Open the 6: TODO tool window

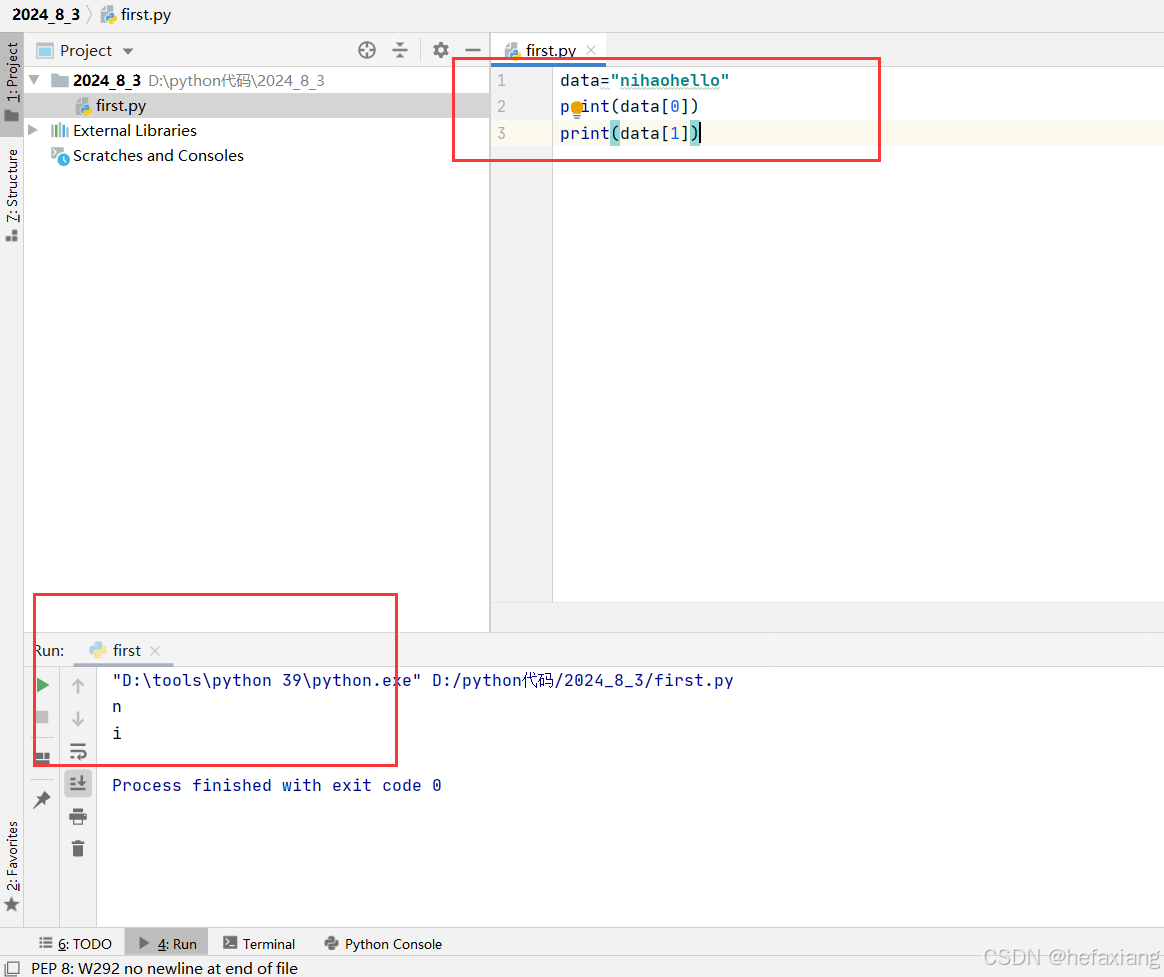point(76,944)
